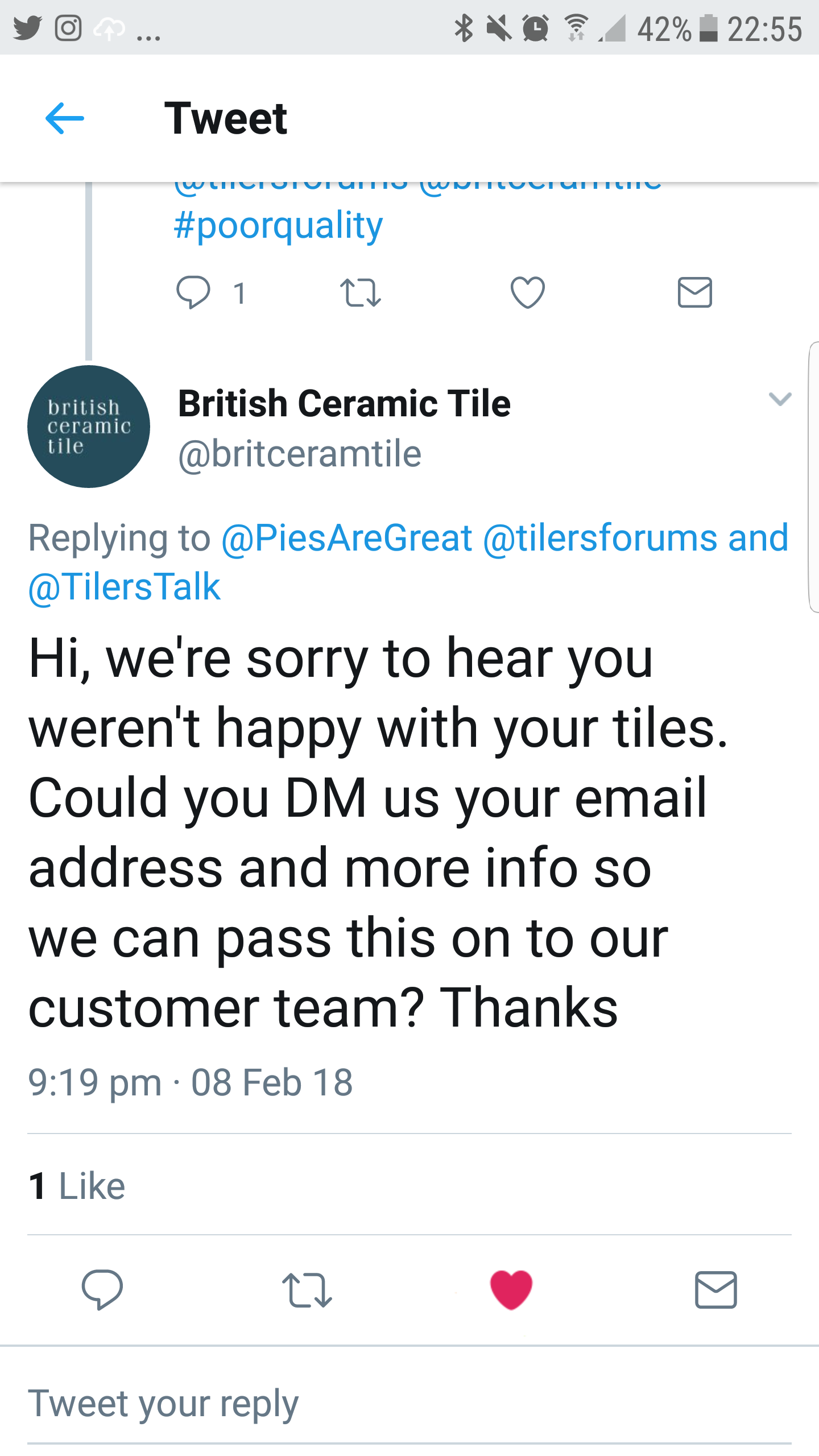The image size is (819, 1456).
Task: Open British Ceramic Tile account name
Action: click(344, 404)
